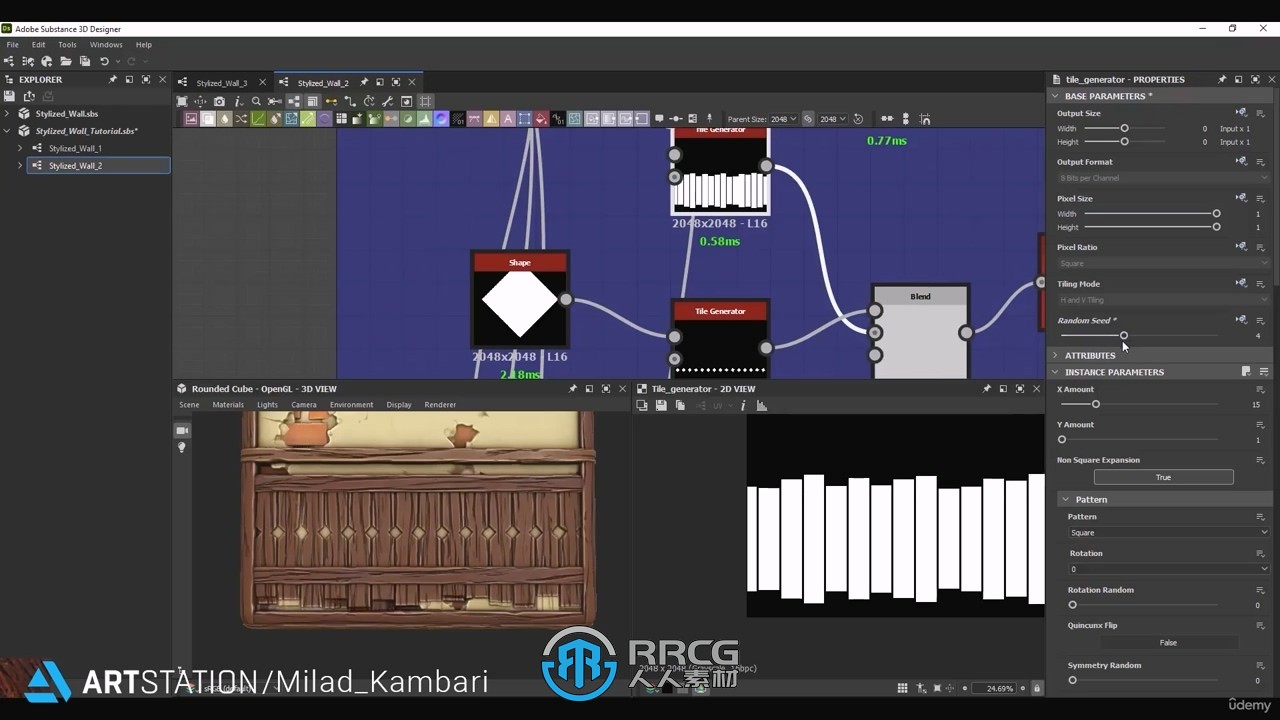
Task: Toggle the link width-height chain icon near Parent Size
Action: [808, 119]
